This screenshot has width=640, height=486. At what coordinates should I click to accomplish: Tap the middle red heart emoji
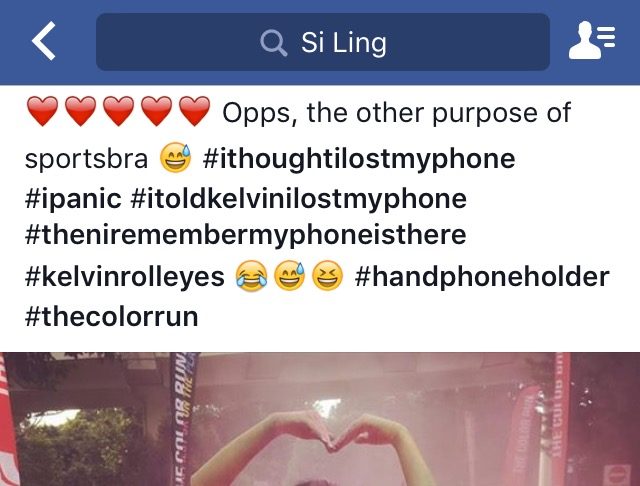[x=119, y=111]
